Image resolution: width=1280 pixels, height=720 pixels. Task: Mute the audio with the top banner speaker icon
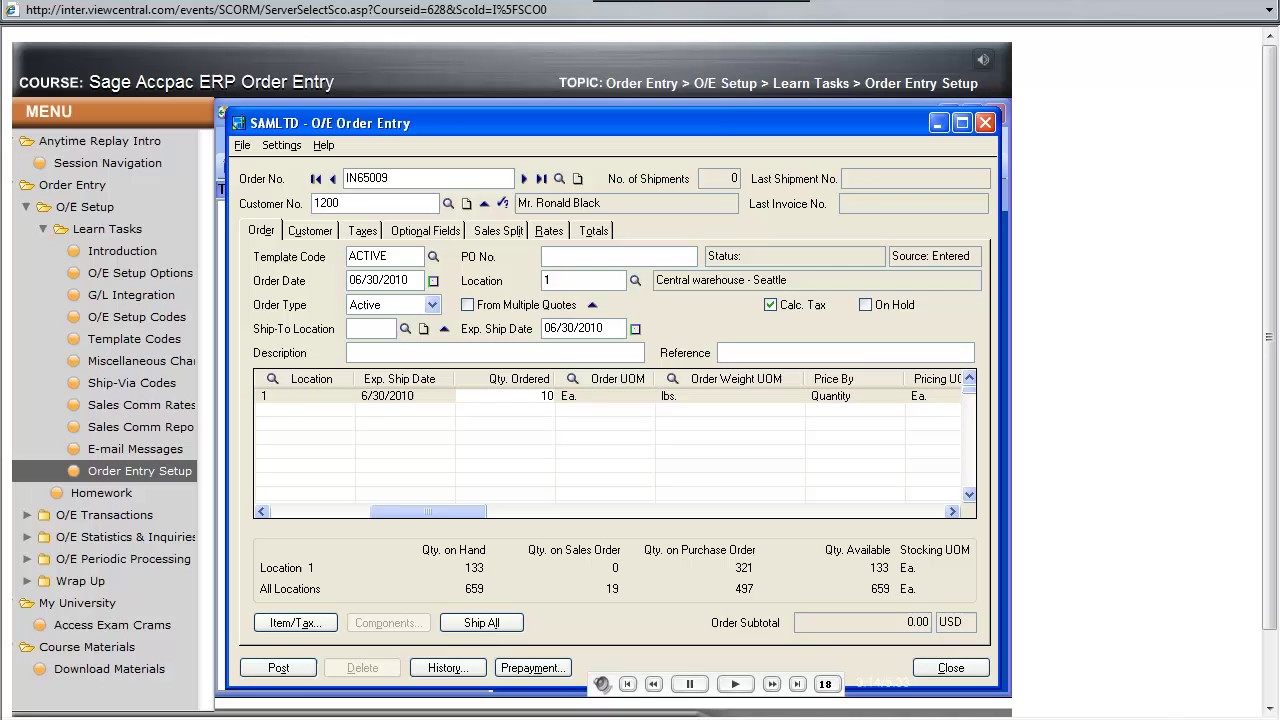click(x=983, y=60)
